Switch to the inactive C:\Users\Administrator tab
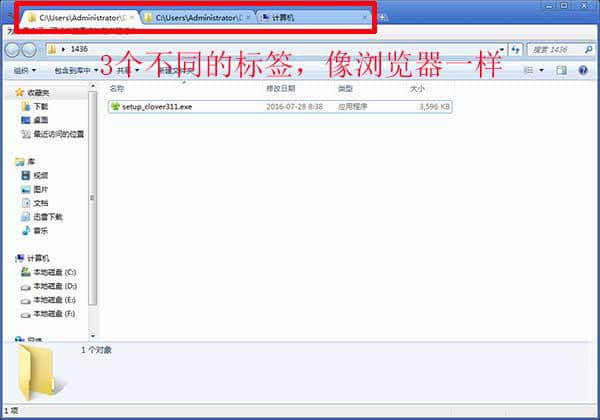 coord(198,18)
